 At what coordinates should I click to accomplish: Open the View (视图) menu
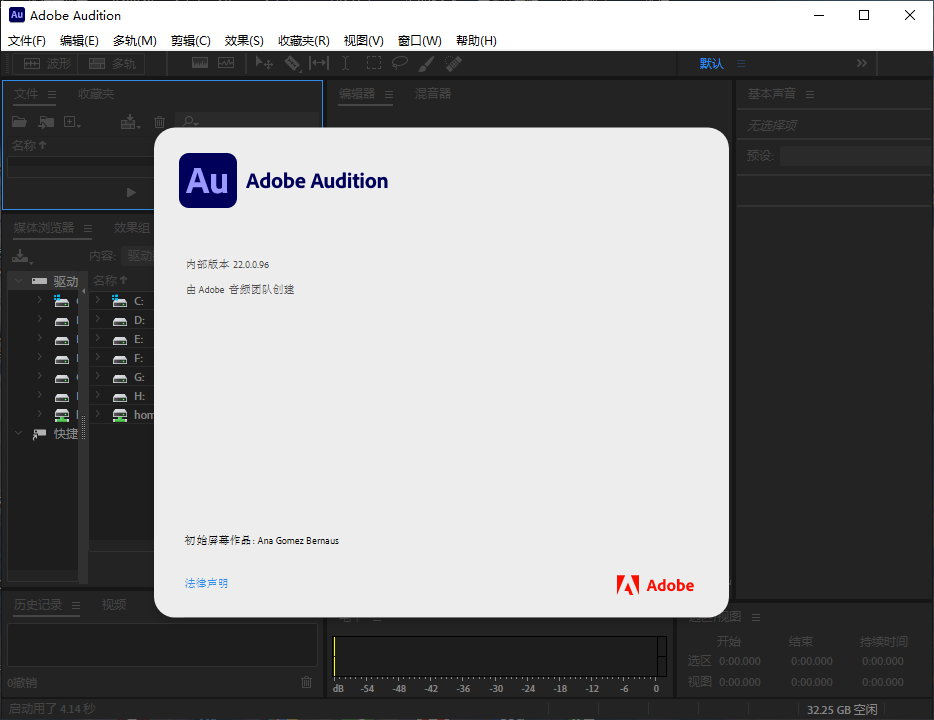click(363, 40)
